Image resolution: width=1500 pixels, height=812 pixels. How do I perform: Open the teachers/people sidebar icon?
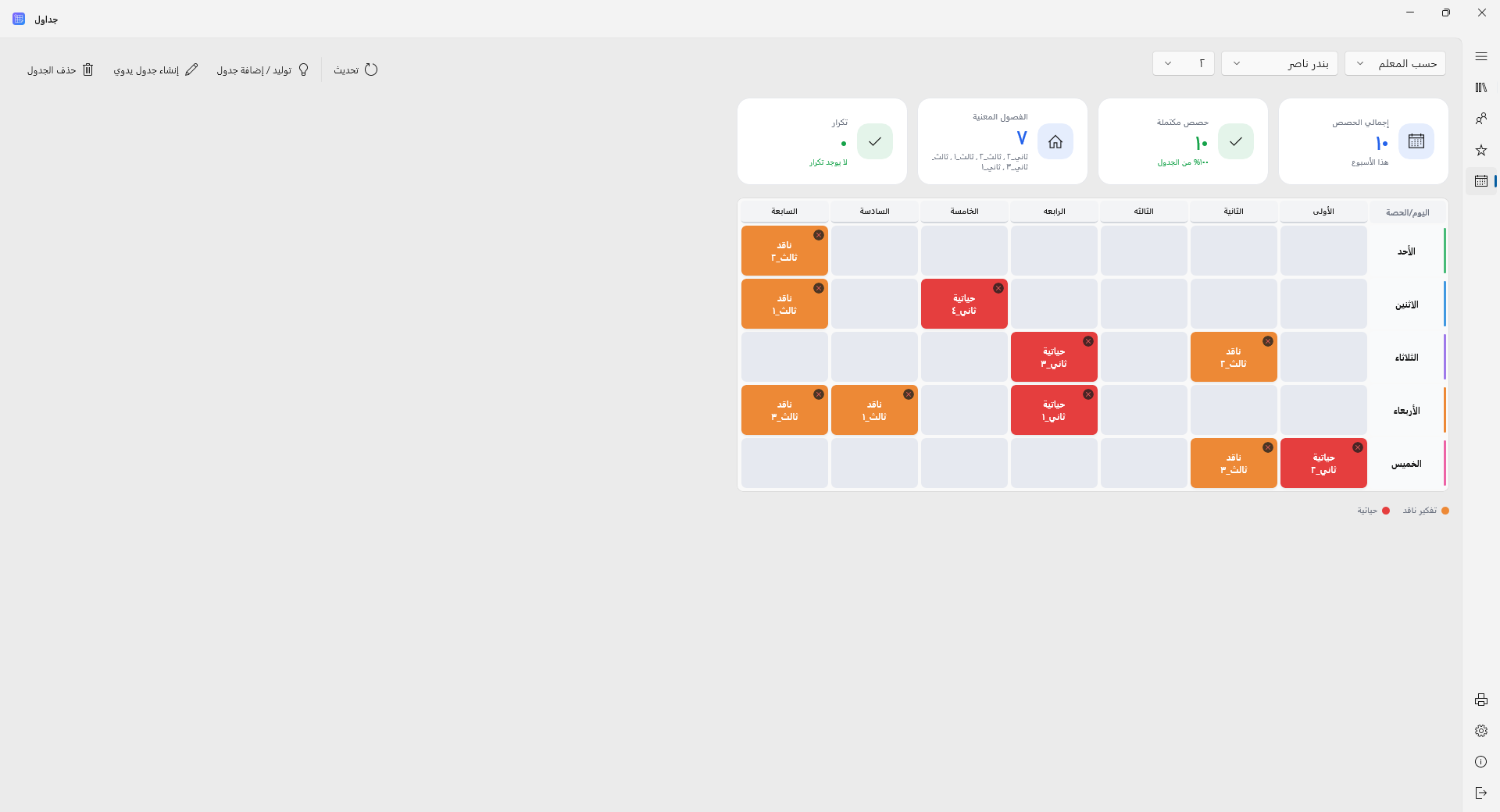point(1480,119)
